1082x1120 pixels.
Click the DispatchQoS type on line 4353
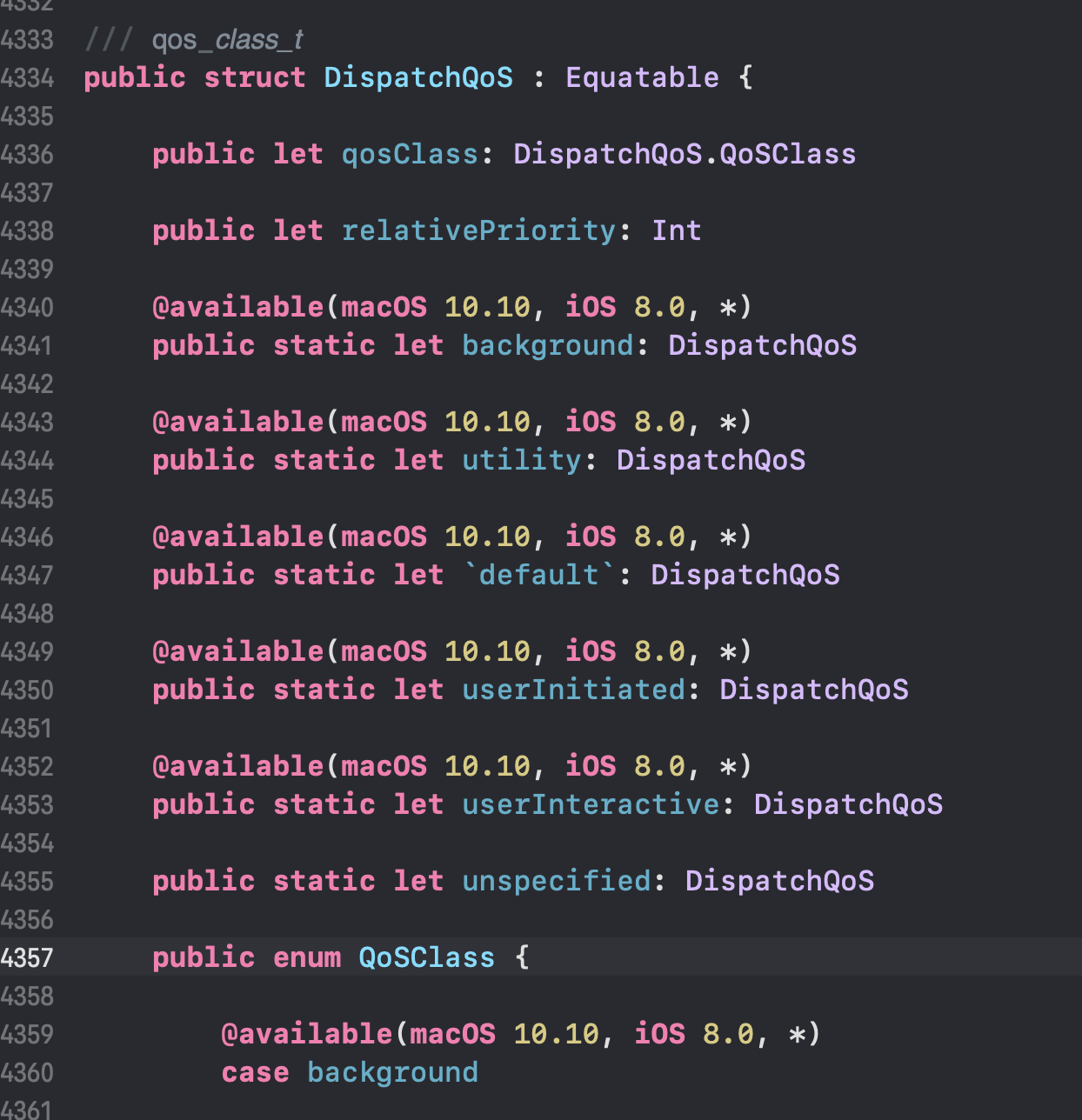click(849, 804)
